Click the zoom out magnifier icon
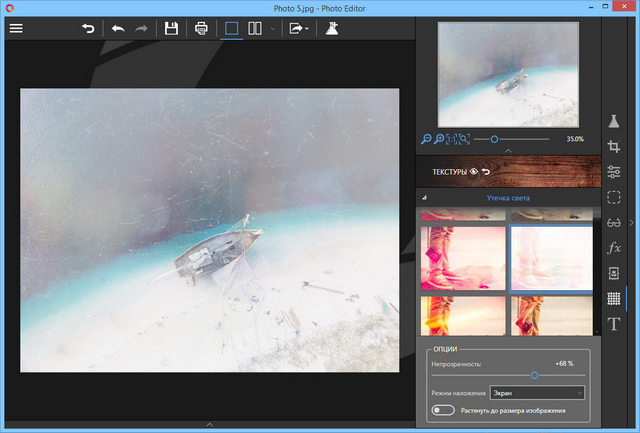Screen dimensions: 640x433 [427, 139]
